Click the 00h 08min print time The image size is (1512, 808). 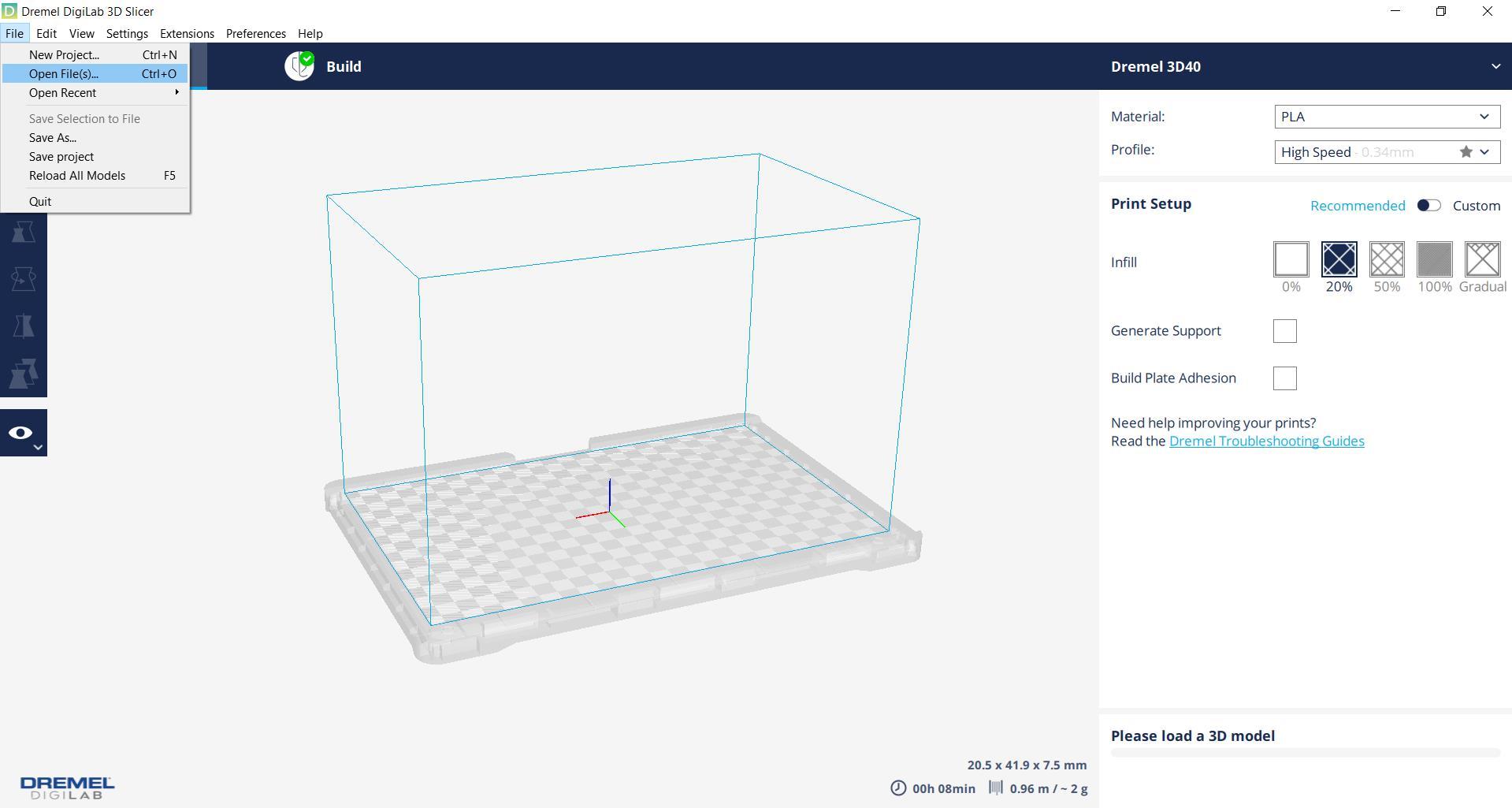pyautogui.click(x=943, y=788)
